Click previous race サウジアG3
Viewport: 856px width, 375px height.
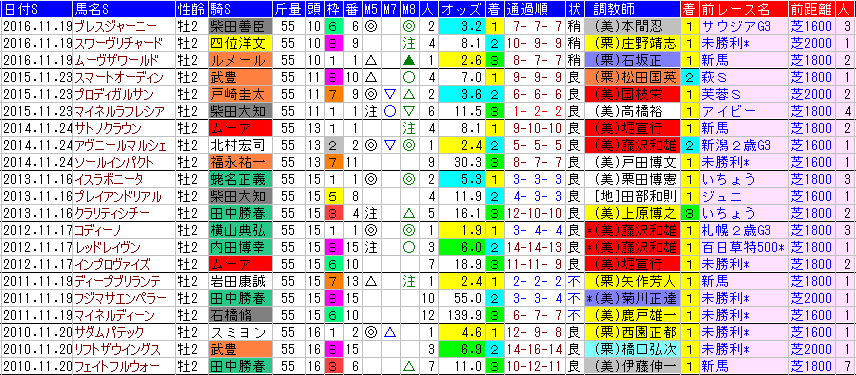[x=735, y=26]
